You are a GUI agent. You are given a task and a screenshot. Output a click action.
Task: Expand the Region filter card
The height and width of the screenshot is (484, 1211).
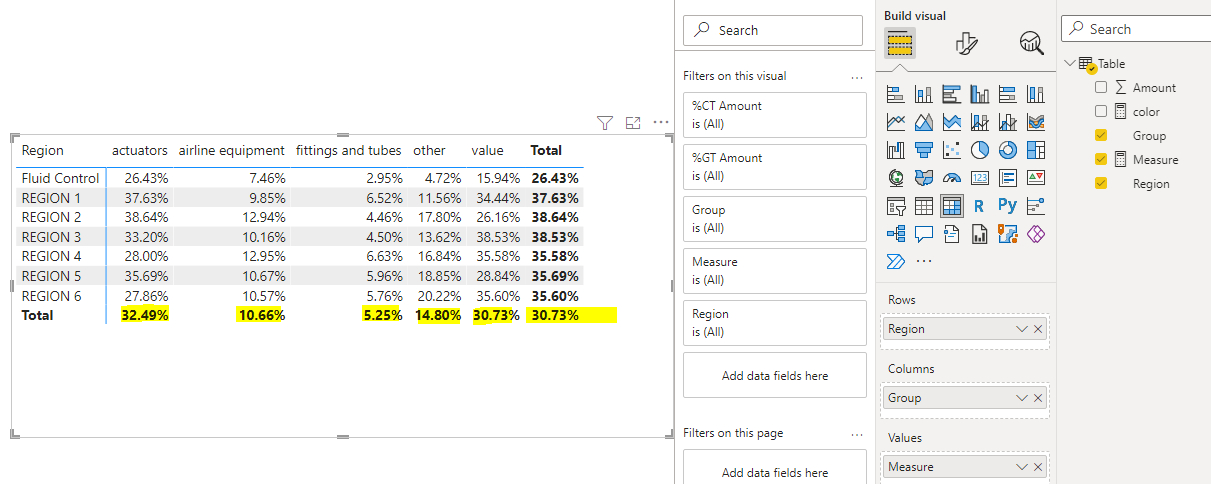774,323
